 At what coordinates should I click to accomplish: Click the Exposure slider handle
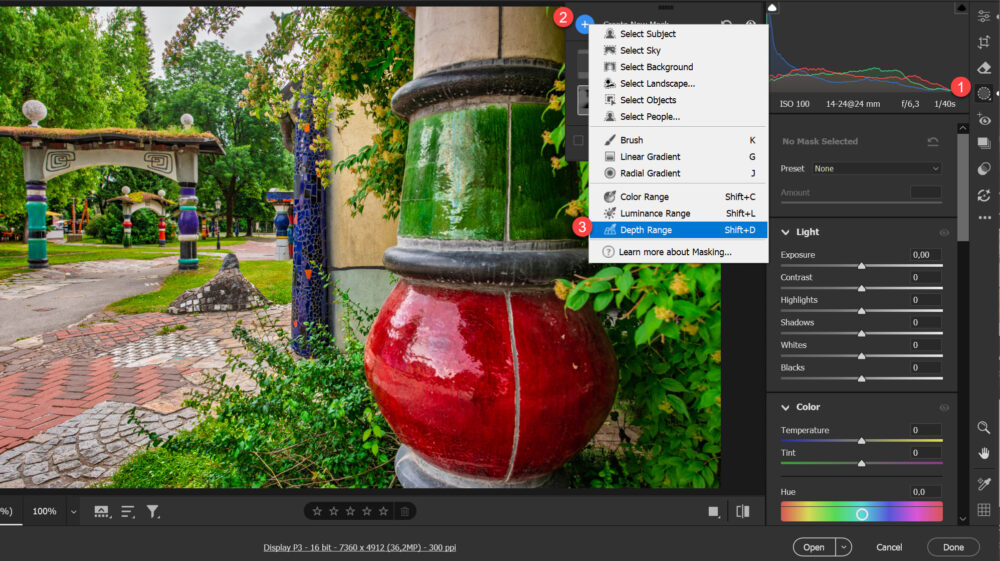point(861,266)
